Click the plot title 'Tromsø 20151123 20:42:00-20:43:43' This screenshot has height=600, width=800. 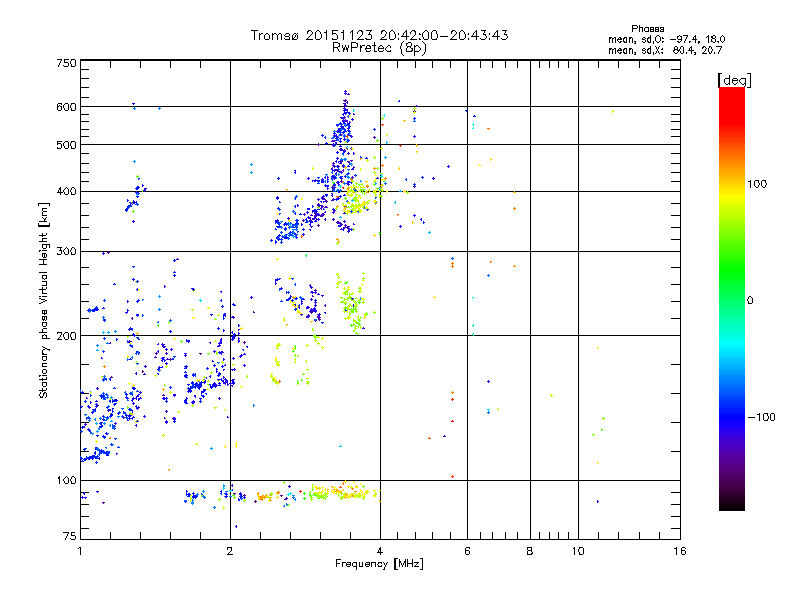tap(379, 35)
